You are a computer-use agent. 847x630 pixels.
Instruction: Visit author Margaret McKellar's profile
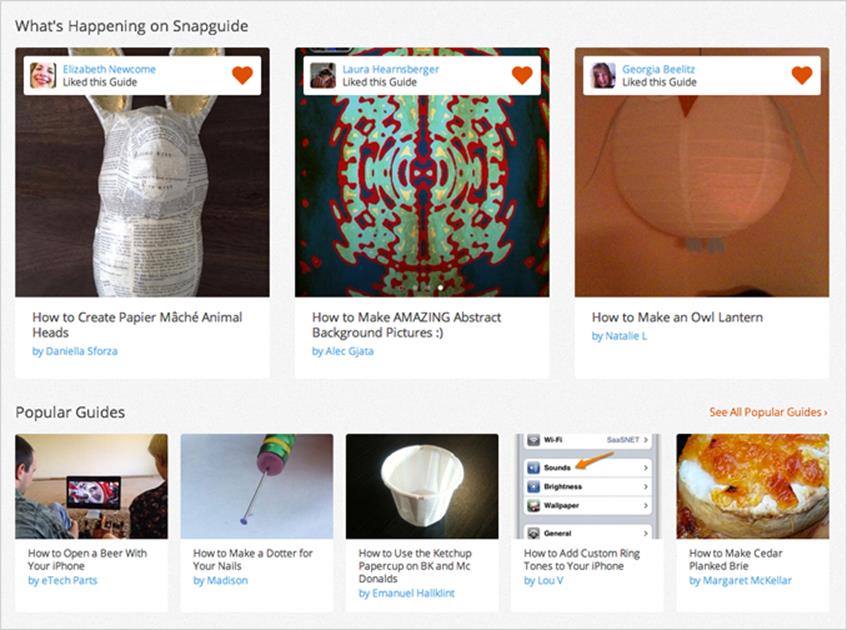(745, 580)
